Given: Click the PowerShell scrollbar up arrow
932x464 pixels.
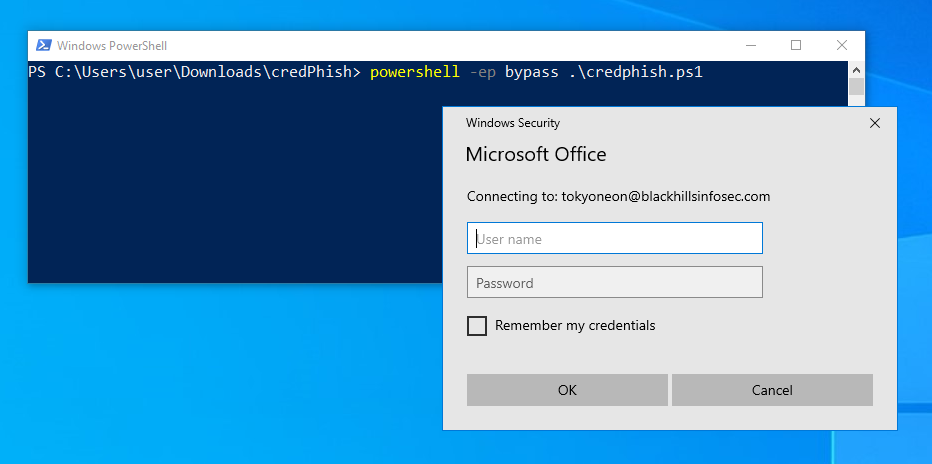Looking at the screenshot, I should tap(856, 69).
